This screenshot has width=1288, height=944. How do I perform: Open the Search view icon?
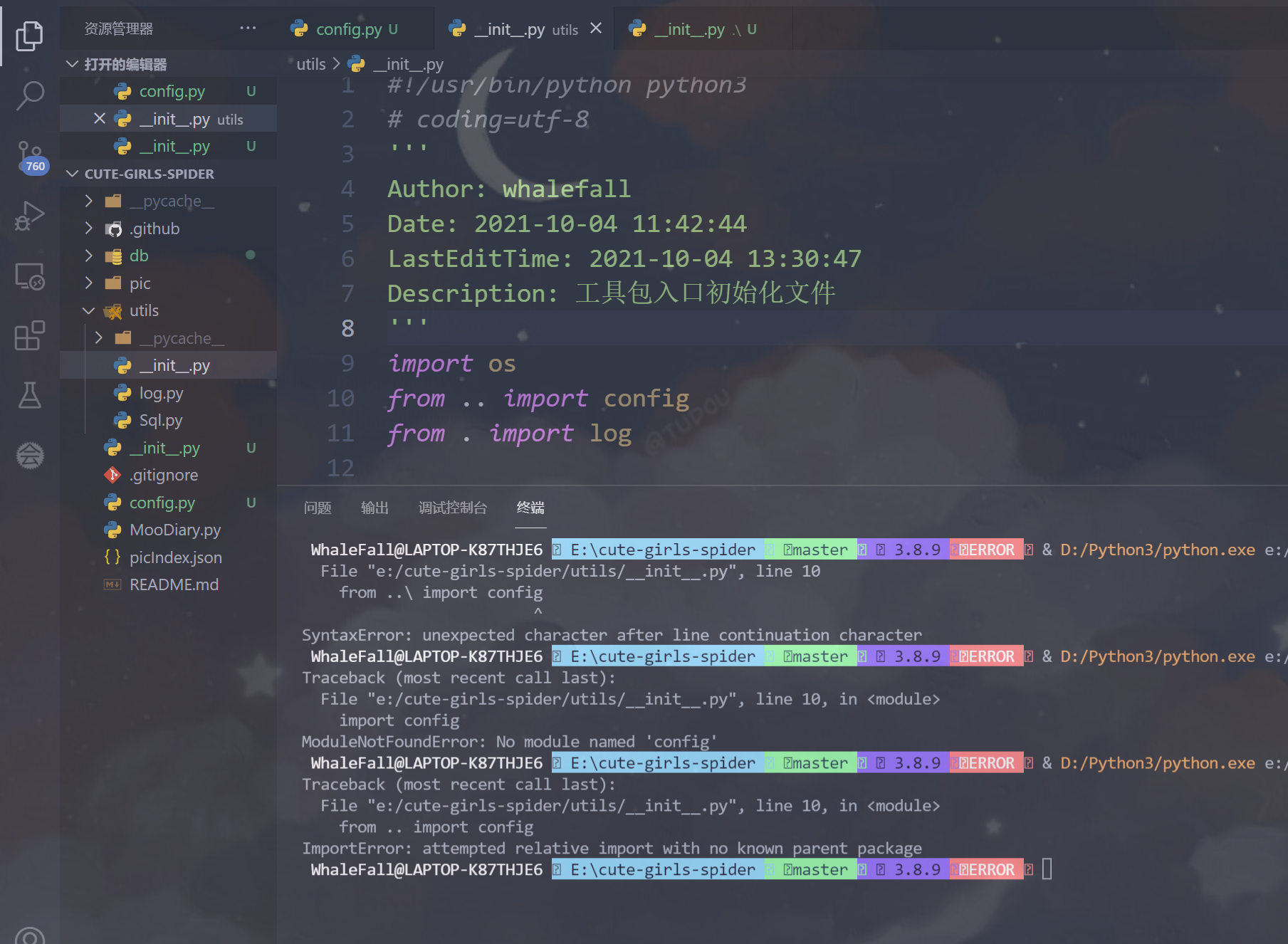[x=29, y=95]
